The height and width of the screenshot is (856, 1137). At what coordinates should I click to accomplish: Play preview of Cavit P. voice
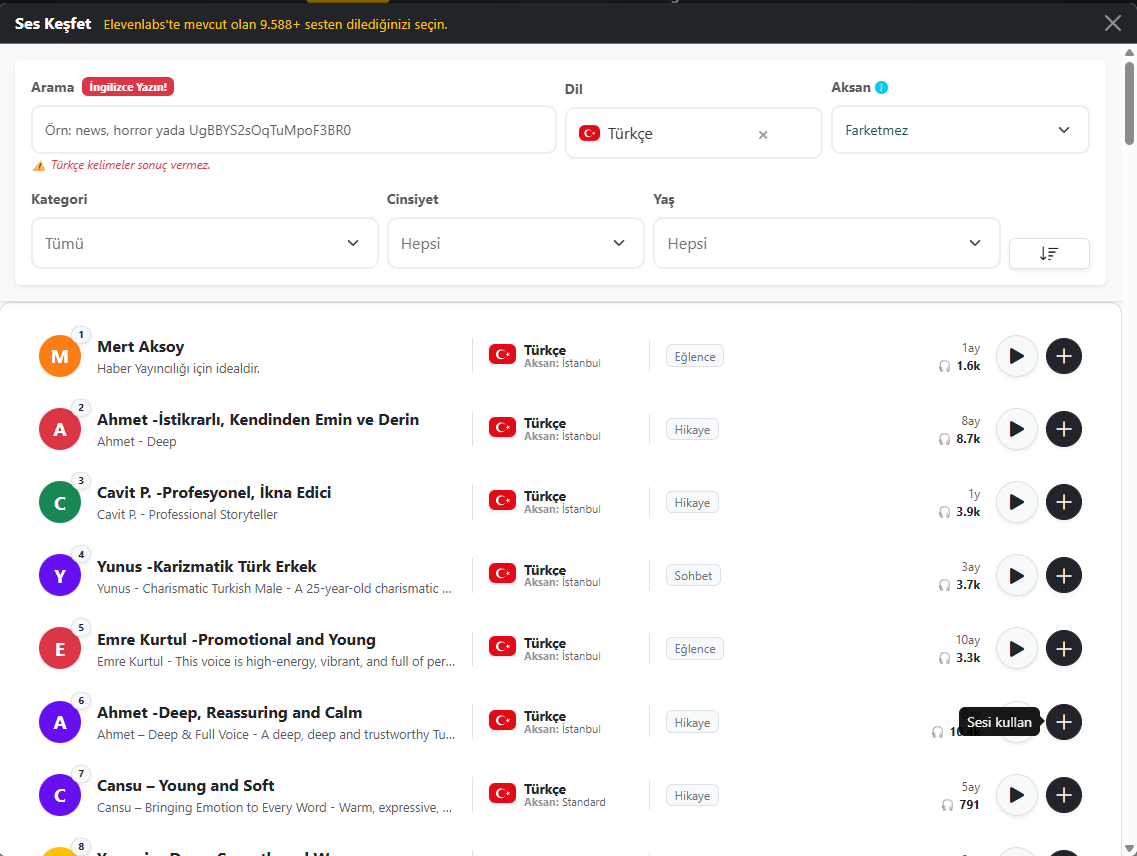(1017, 502)
